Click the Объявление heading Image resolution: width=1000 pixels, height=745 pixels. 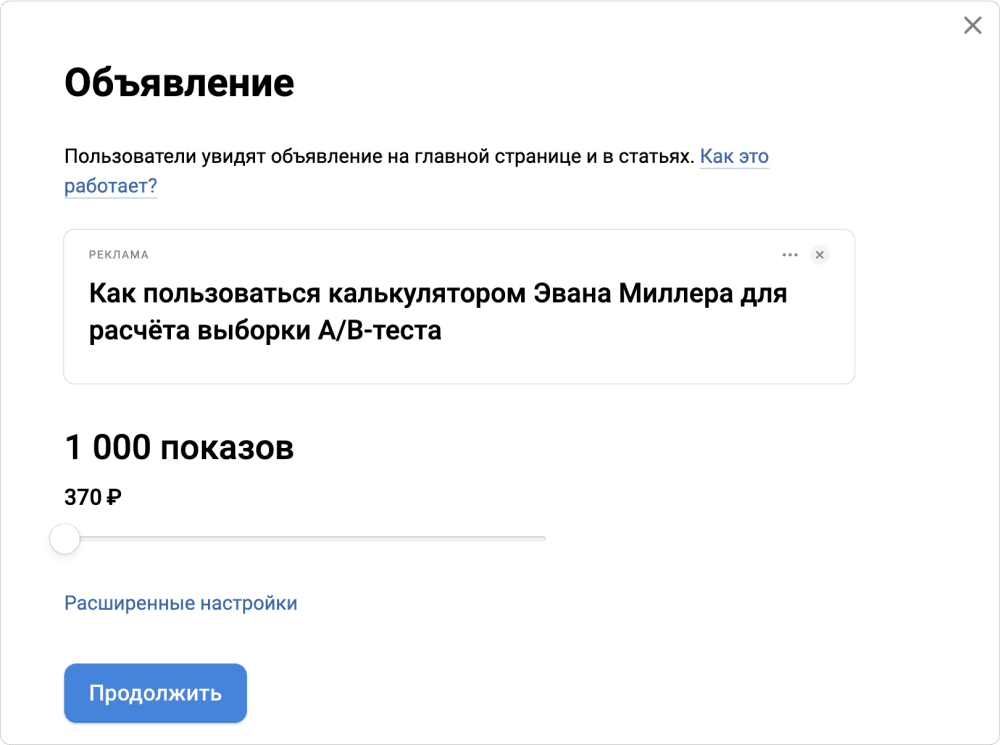pyautogui.click(x=179, y=83)
